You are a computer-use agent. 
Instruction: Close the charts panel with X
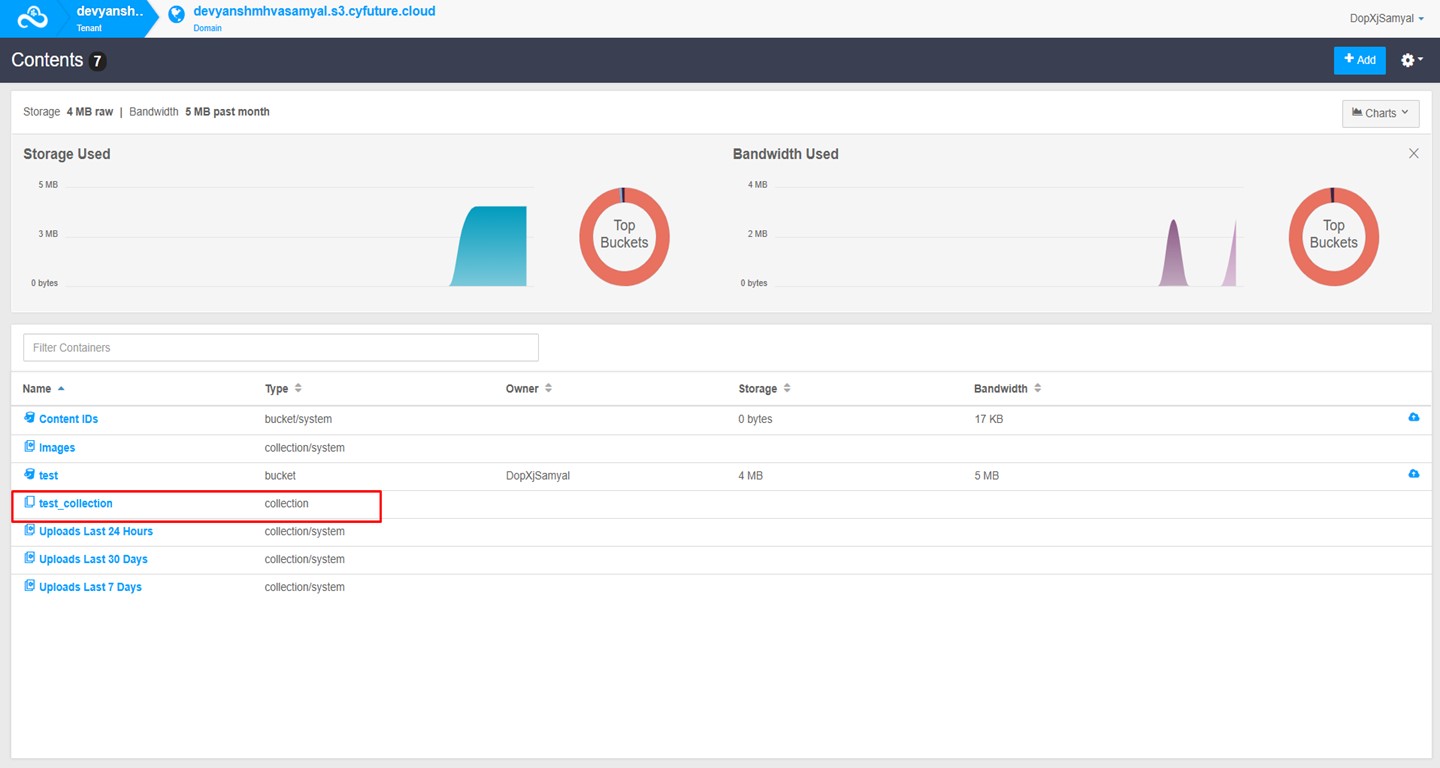pos(1413,154)
